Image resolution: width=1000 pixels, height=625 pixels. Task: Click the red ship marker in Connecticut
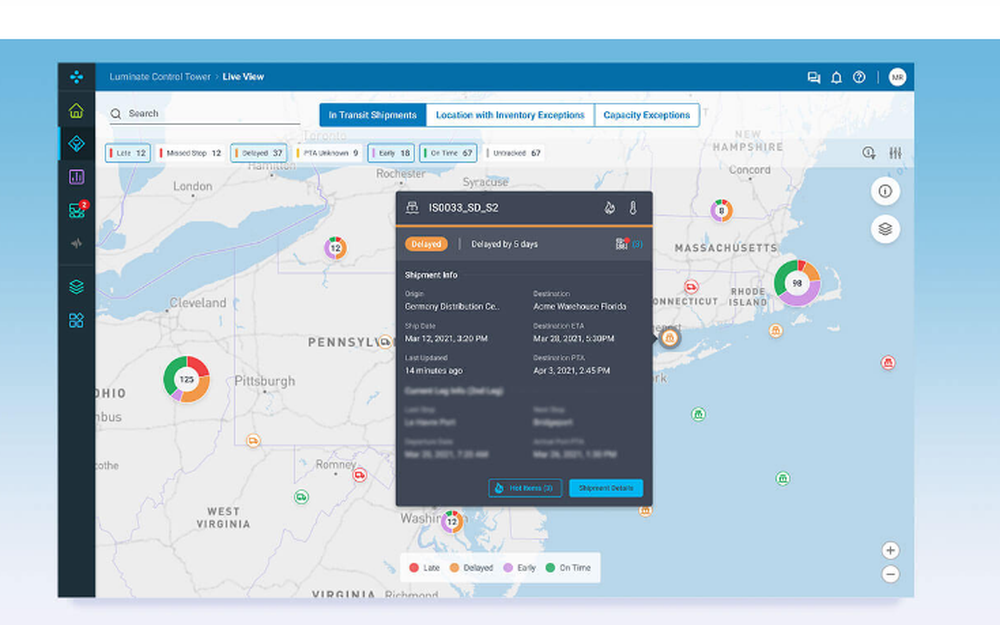pyautogui.click(x=691, y=286)
